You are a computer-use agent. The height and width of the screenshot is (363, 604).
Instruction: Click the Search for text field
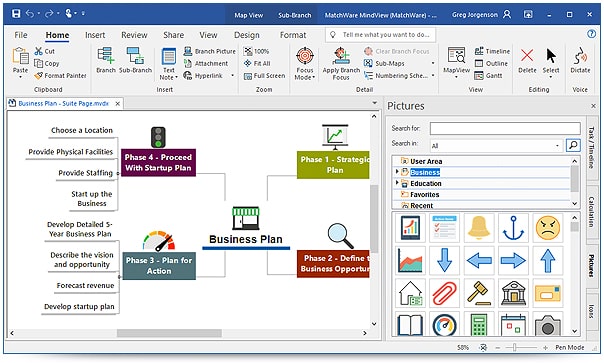pyautogui.click(x=505, y=128)
